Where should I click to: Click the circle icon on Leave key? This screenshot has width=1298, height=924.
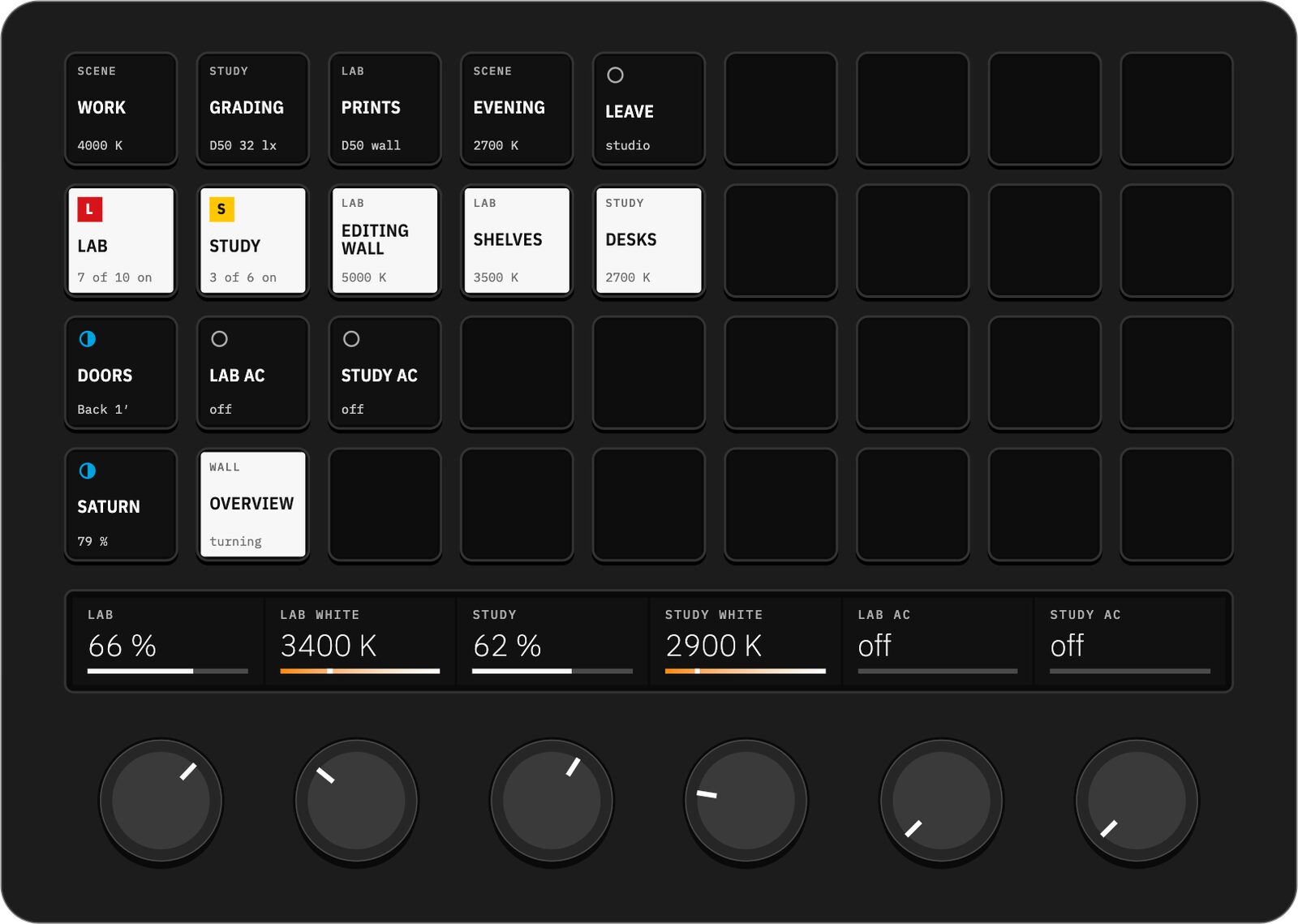tap(616, 75)
